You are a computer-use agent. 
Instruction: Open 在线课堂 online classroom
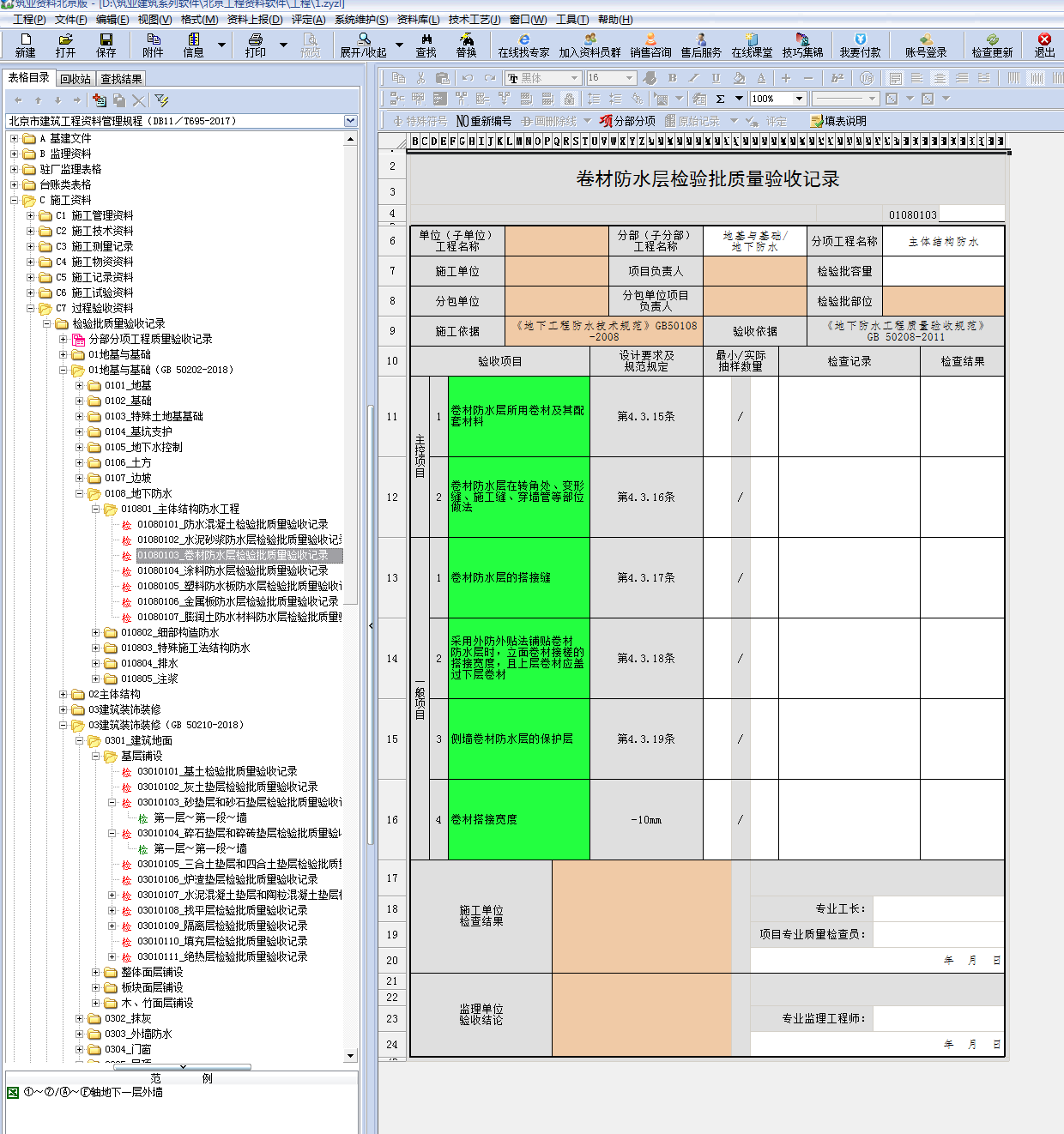coord(753,45)
